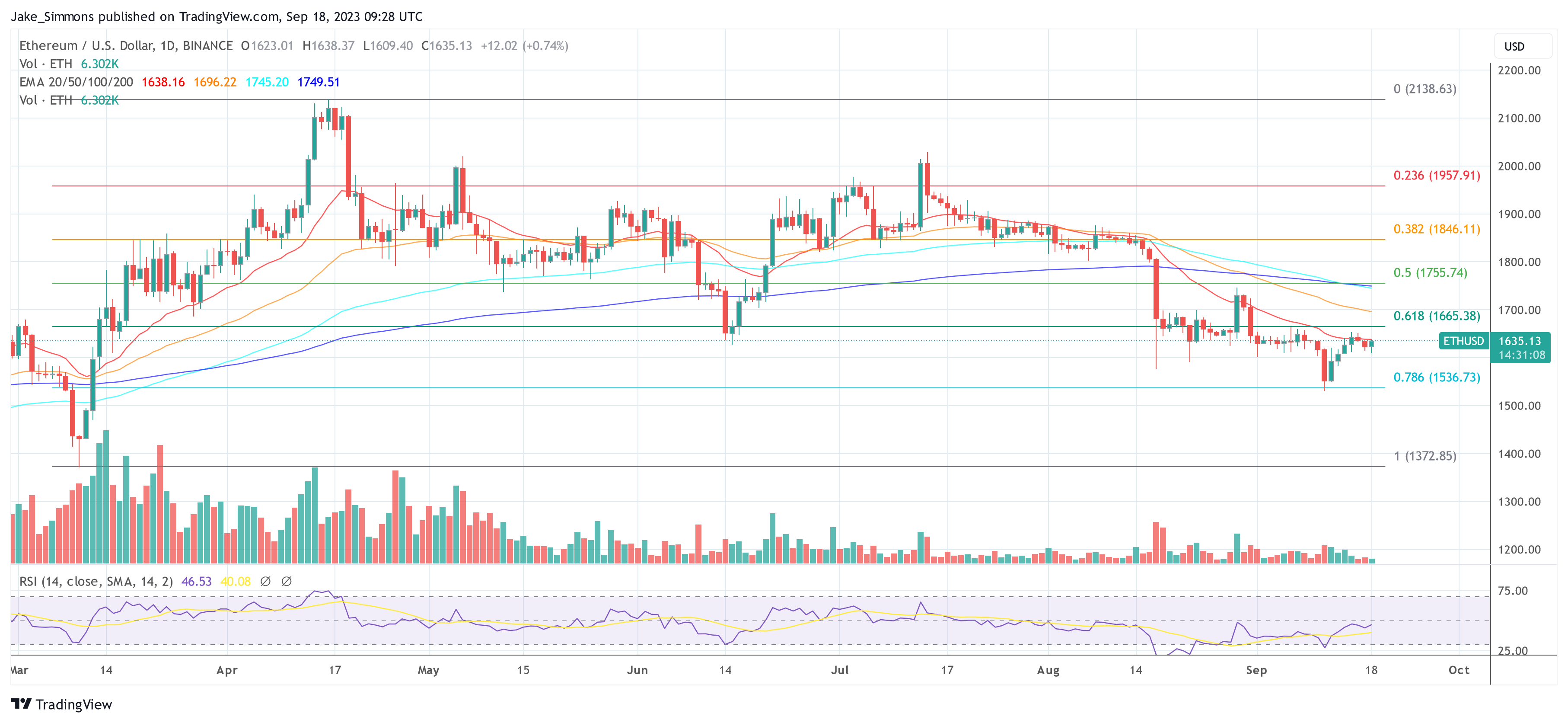
Task: Click the May date axis label
Action: [429, 671]
